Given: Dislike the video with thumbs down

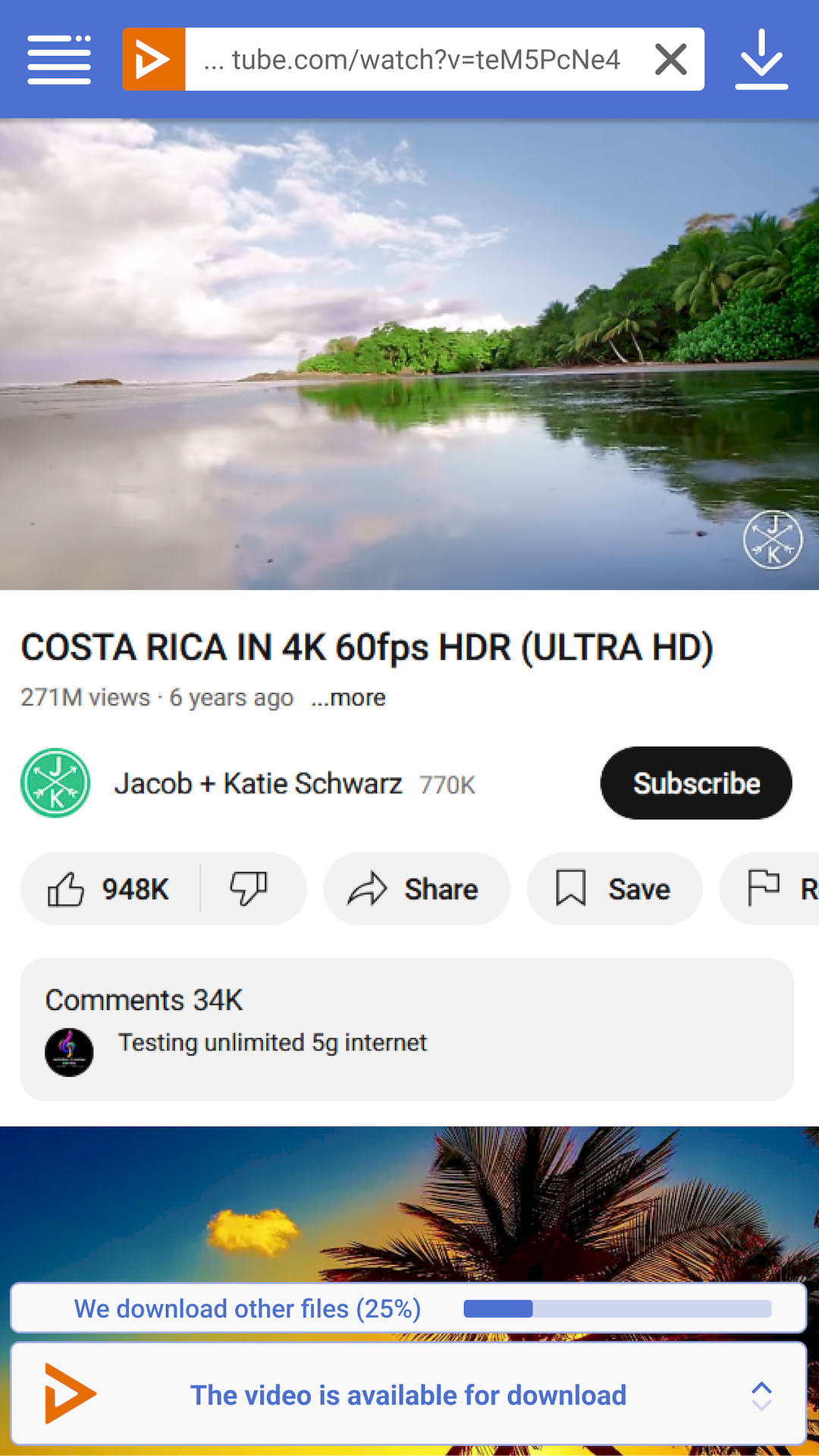Looking at the screenshot, I should click(x=249, y=889).
